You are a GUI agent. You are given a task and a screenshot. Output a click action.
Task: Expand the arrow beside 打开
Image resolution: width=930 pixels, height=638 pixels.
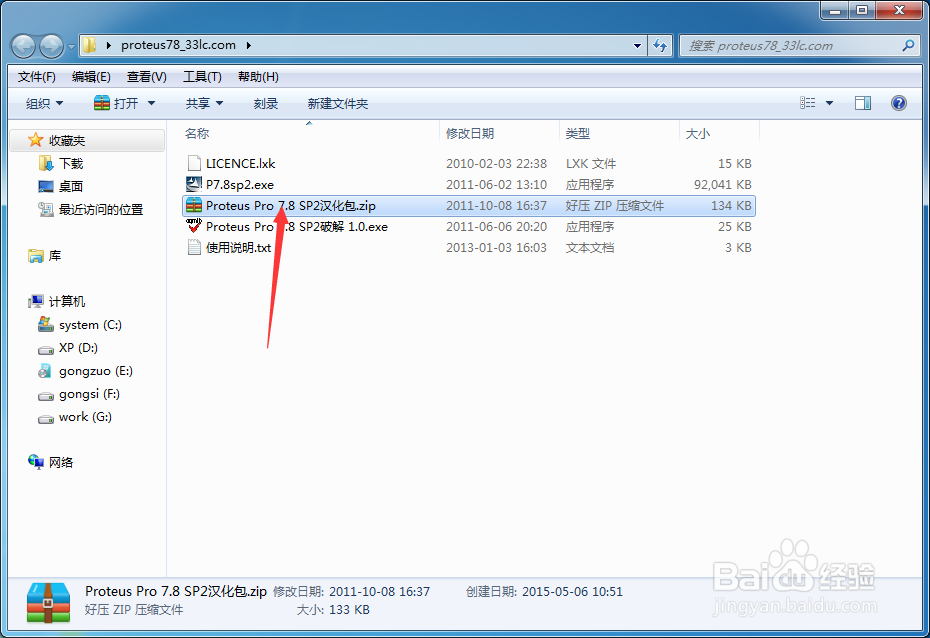point(151,103)
